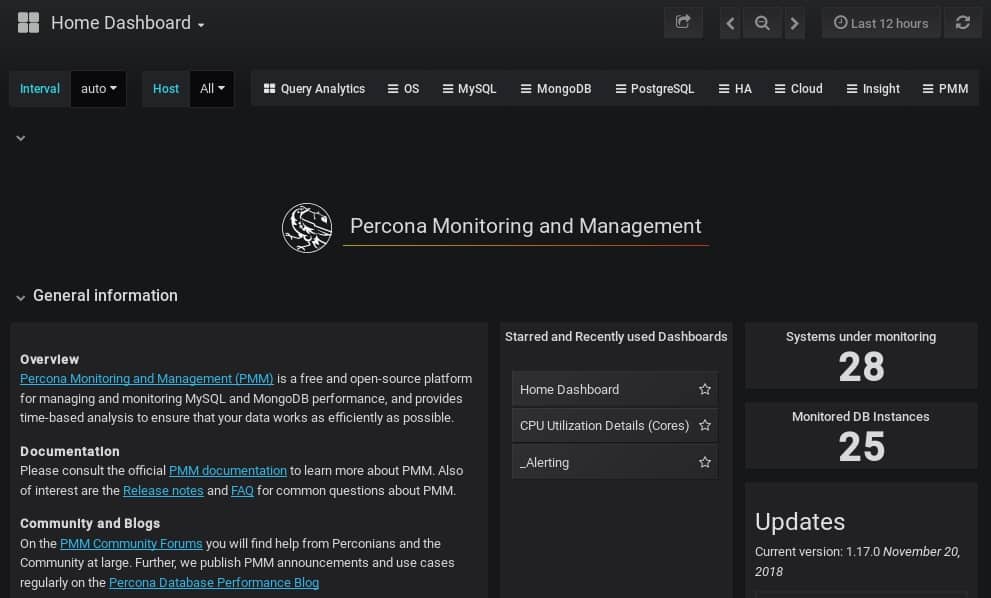
Task: Open the OS dashboards menu
Action: 403,88
